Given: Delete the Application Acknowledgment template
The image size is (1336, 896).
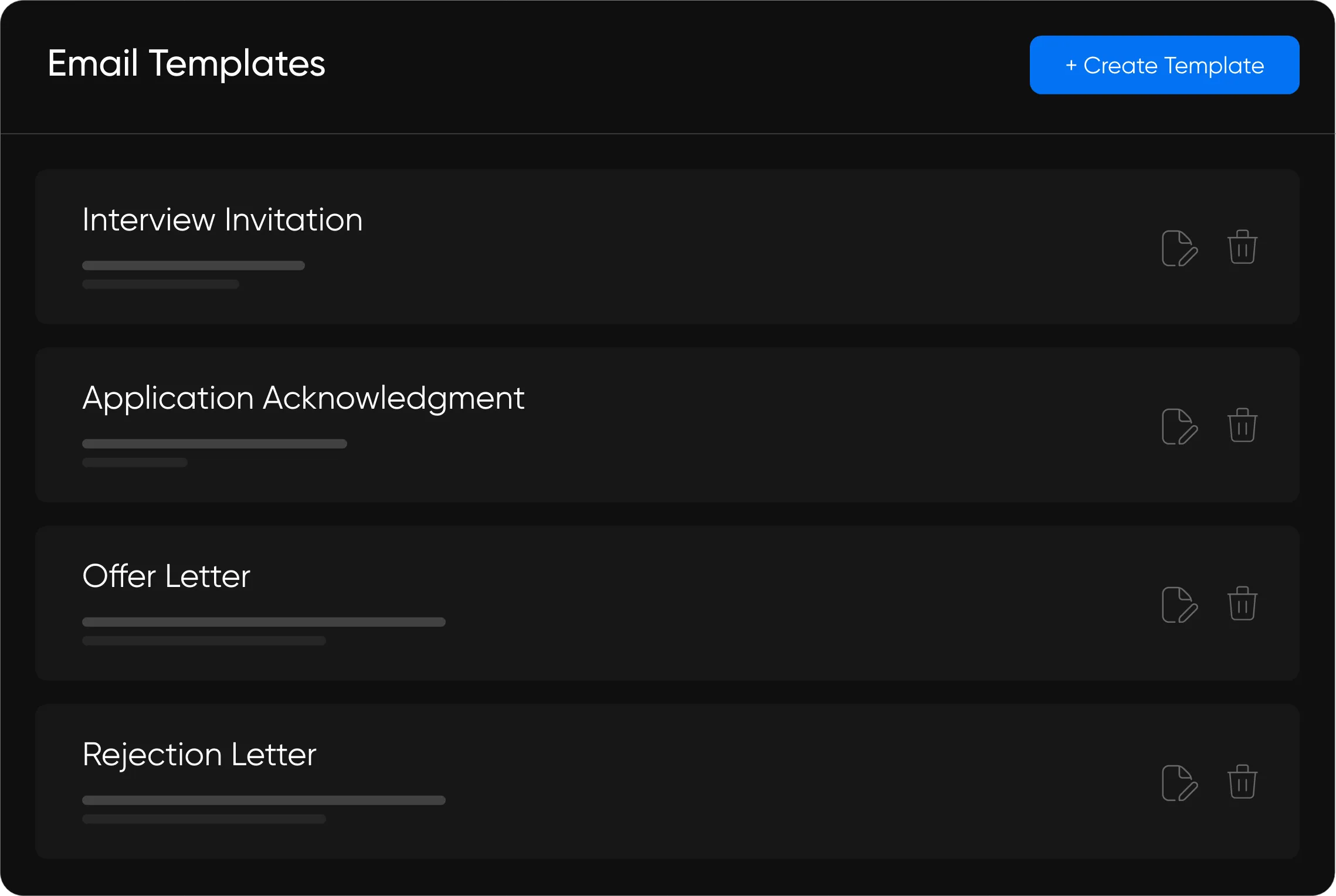Looking at the screenshot, I should click(1242, 426).
